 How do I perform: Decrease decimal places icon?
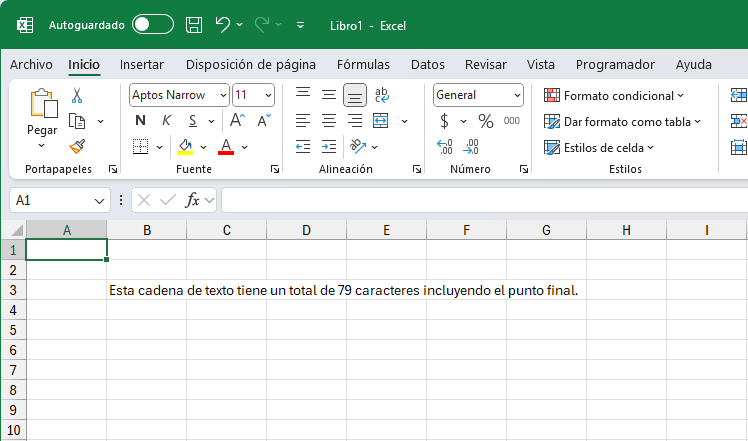[x=471, y=147]
